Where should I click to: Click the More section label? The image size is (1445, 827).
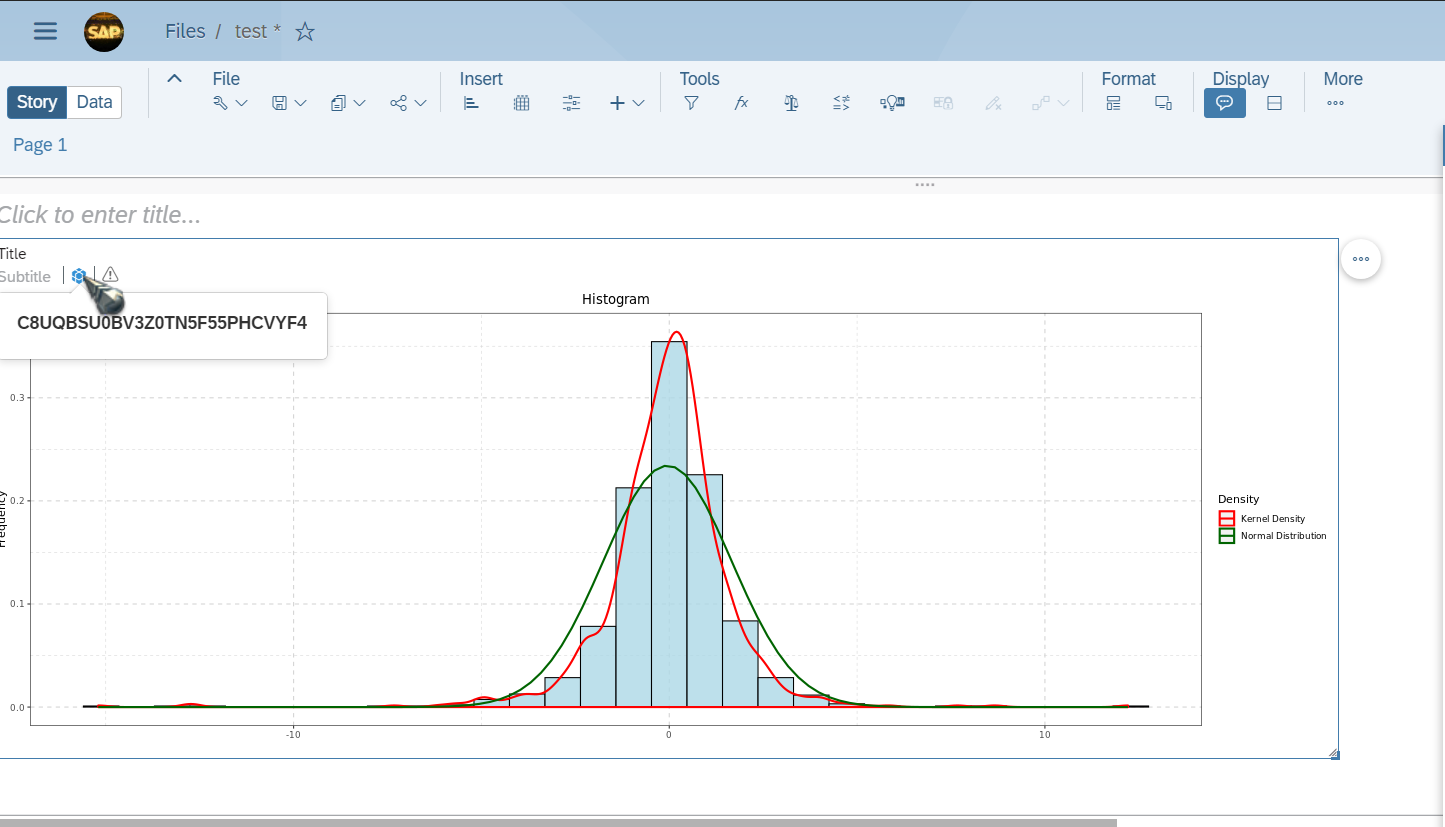(1343, 79)
